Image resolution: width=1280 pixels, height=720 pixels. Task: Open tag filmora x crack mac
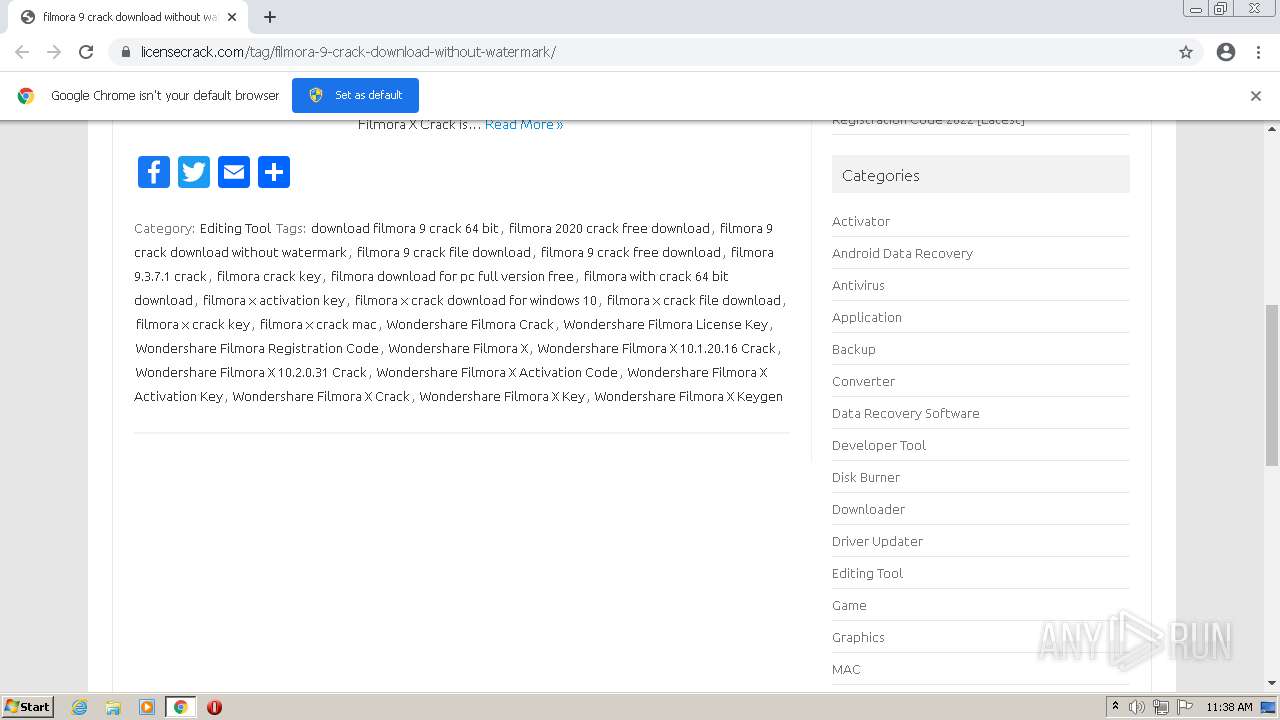pos(318,324)
